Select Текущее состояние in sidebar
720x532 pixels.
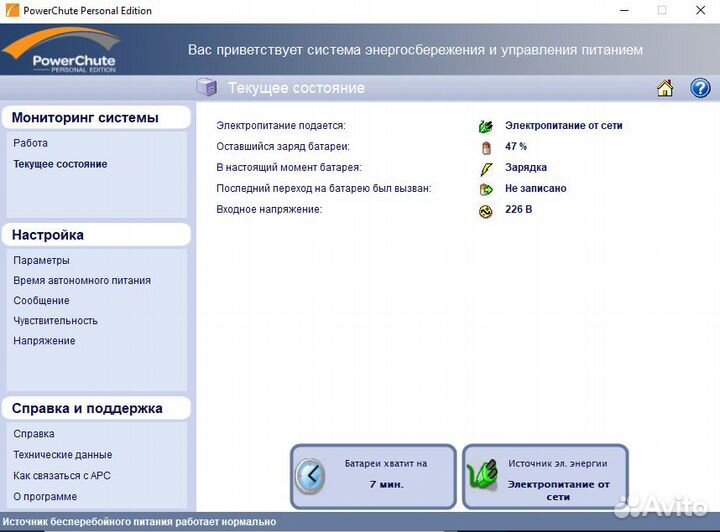point(60,164)
